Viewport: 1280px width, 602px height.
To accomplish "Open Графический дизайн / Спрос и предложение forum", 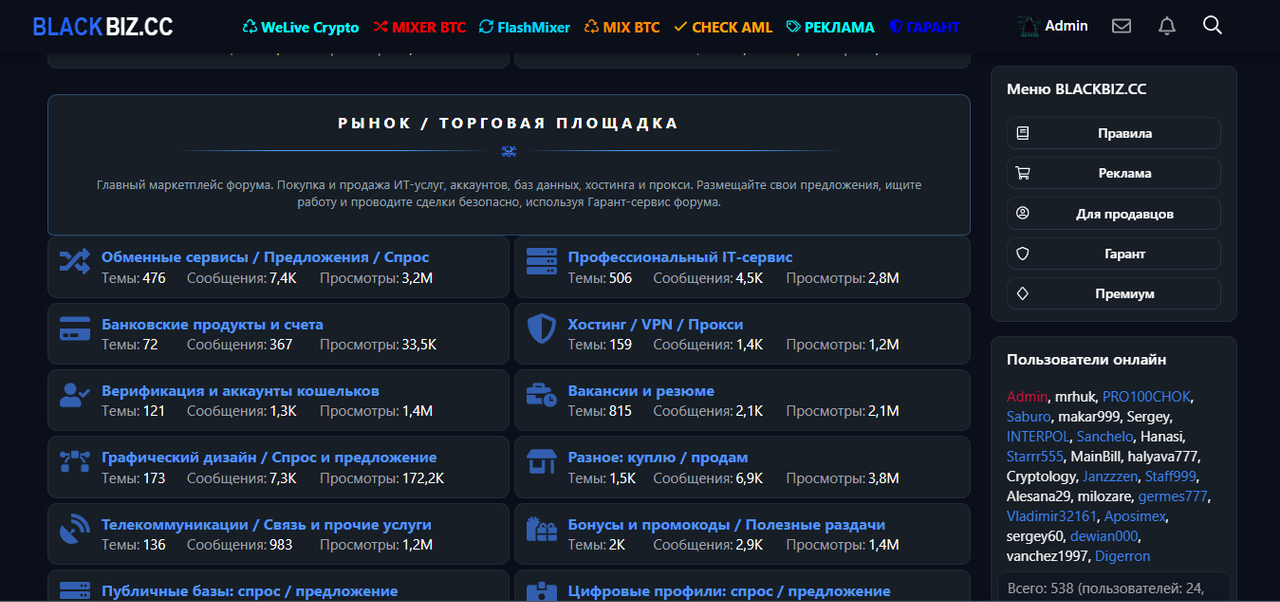I will pyautogui.click(x=269, y=457).
